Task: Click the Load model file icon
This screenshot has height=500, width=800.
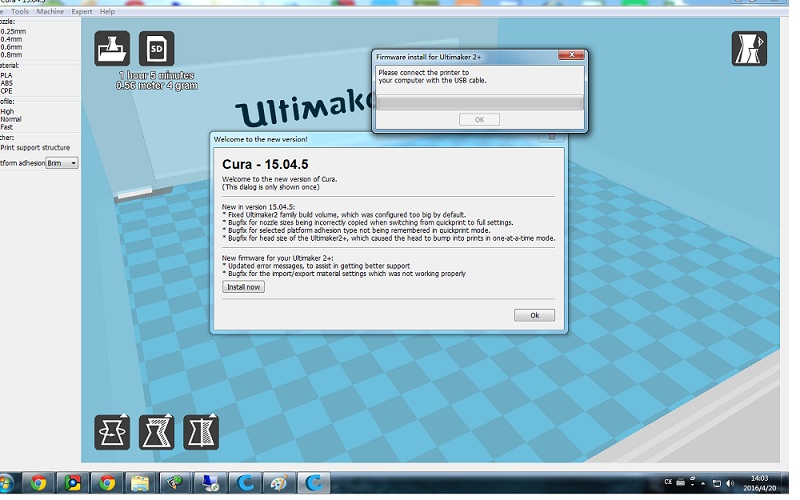Action: click(x=112, y=48)
